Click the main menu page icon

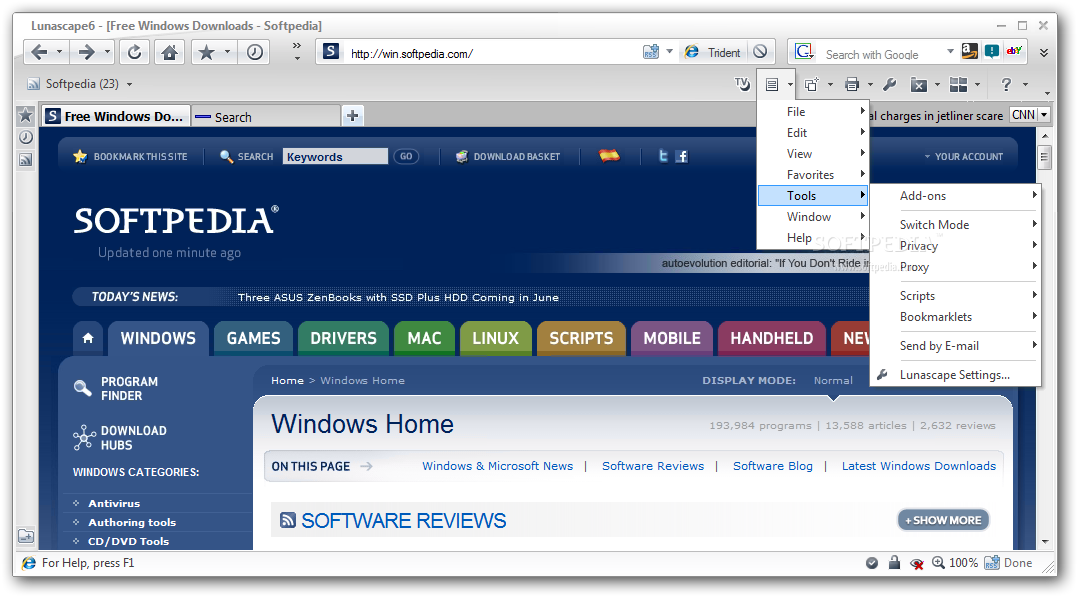772,85
